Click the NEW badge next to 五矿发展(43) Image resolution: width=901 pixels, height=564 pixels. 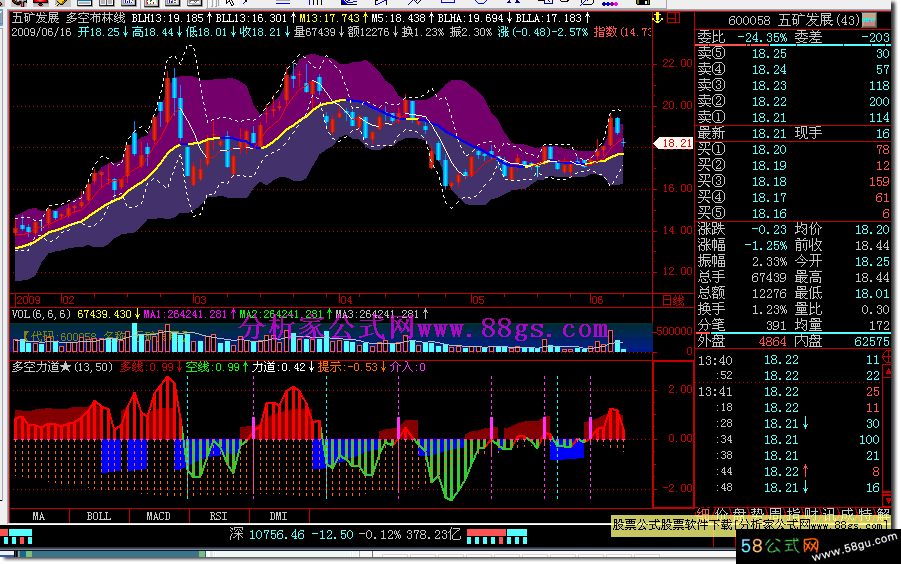point(868,20)
